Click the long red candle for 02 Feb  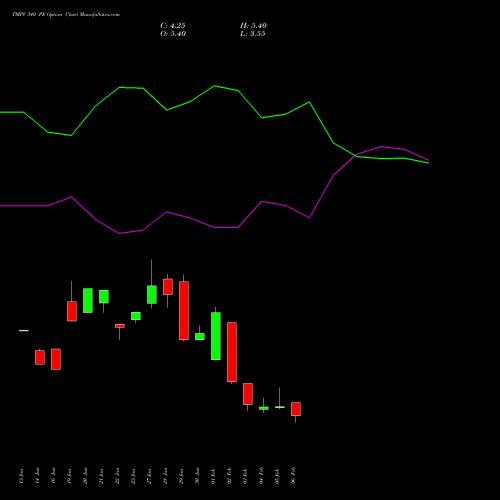[x=232, y=352]
